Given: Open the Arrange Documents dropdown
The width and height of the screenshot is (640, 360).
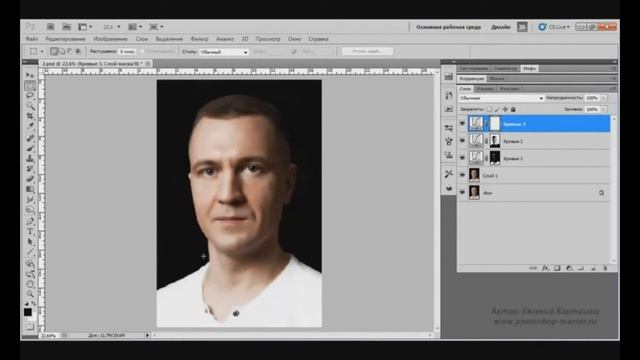Looking at the screenshot, I should click(135, 27).
